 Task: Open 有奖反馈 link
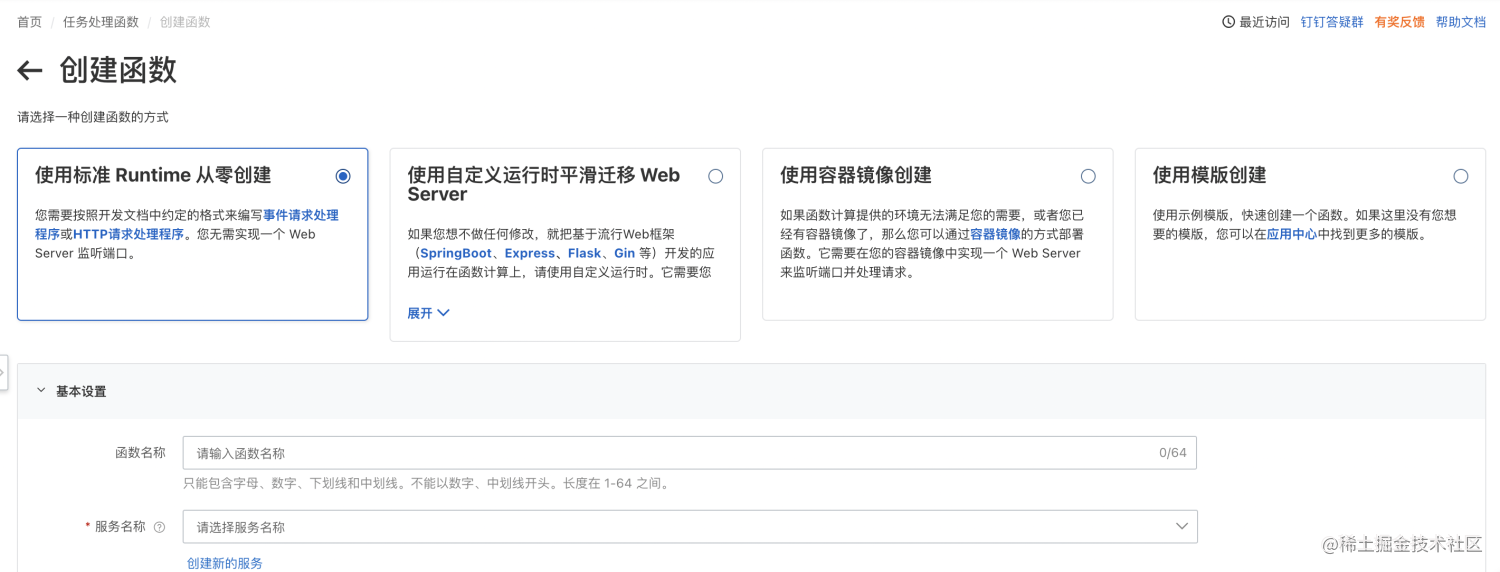[x=1400, y=22]
